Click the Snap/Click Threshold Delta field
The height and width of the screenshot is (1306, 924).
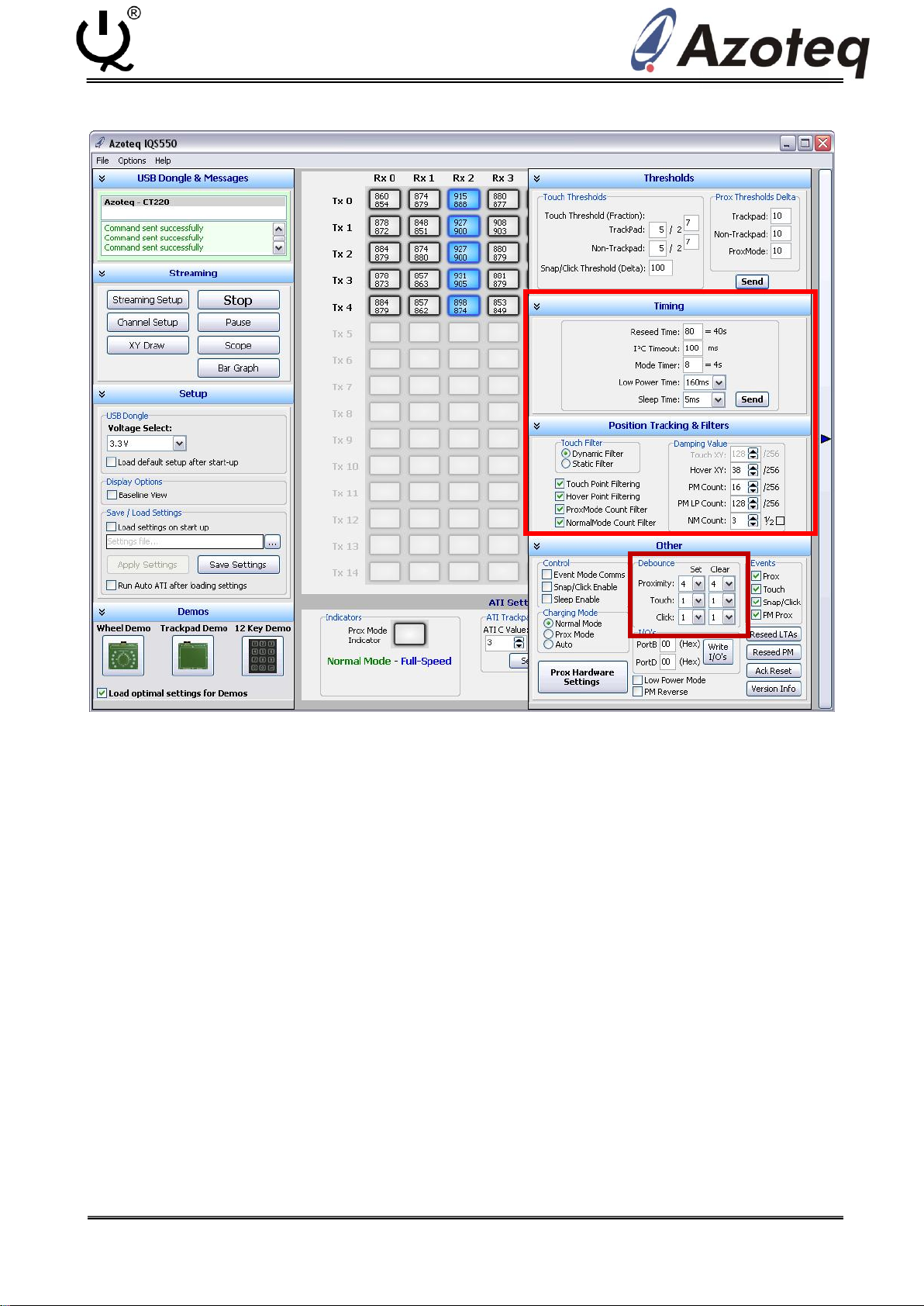point(660,268)
